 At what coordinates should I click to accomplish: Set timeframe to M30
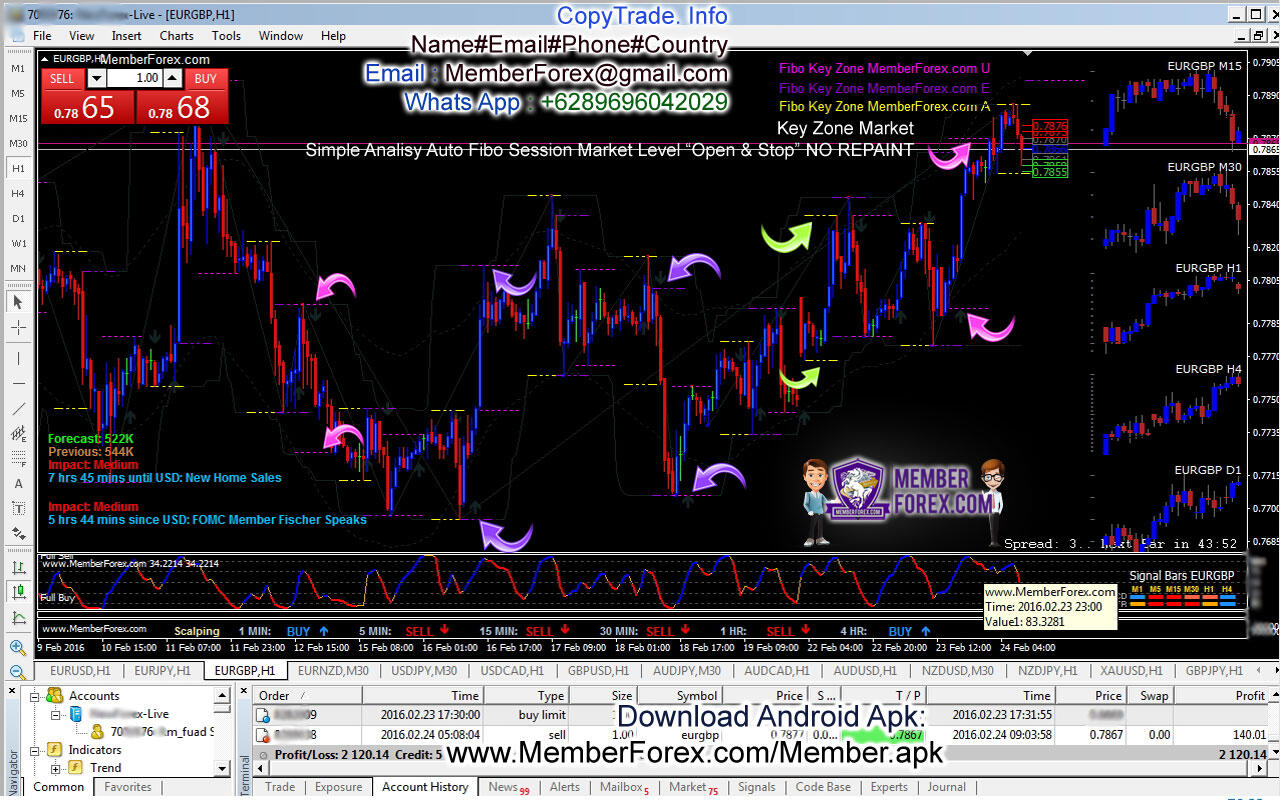(18, 143)
